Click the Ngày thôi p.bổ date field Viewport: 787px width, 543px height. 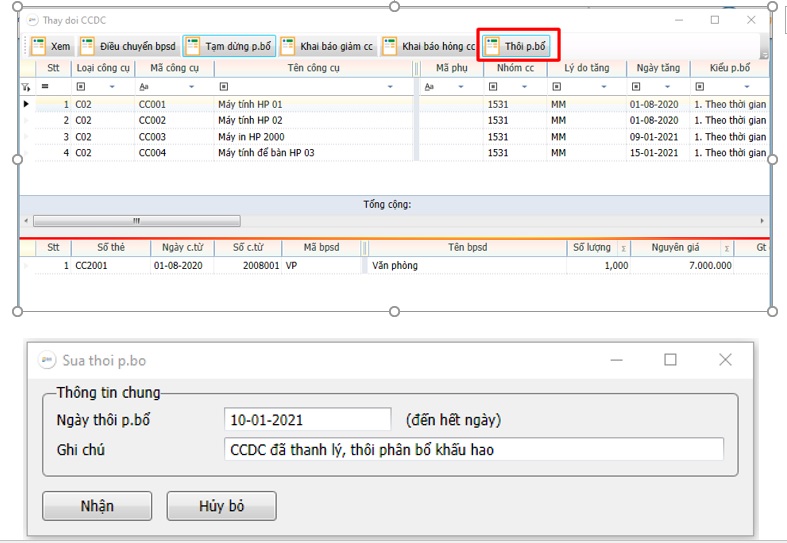pos(307,420)
